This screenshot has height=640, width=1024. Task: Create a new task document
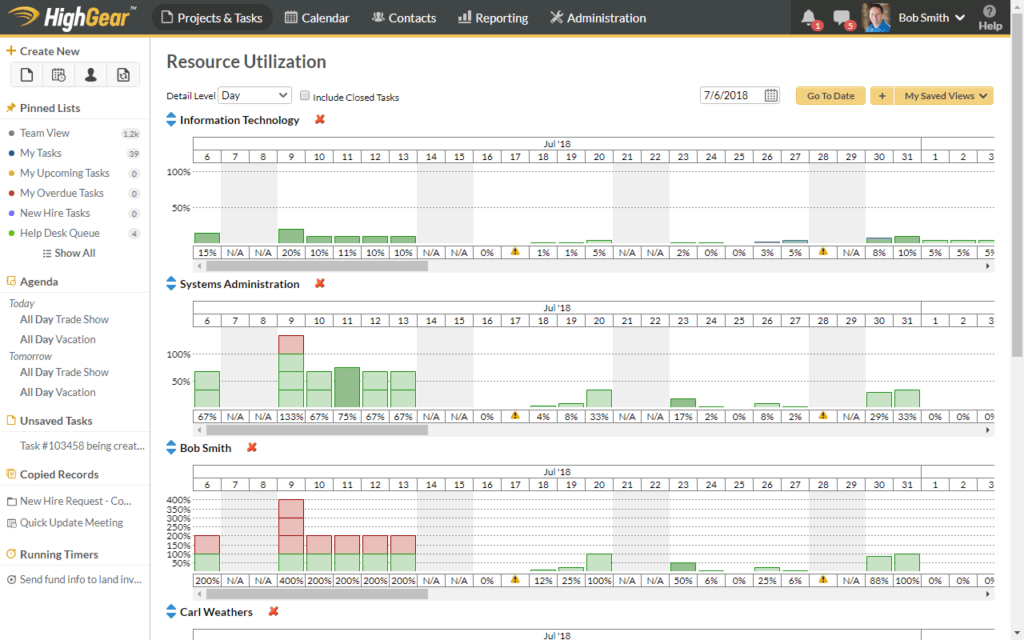click(26, 74)
